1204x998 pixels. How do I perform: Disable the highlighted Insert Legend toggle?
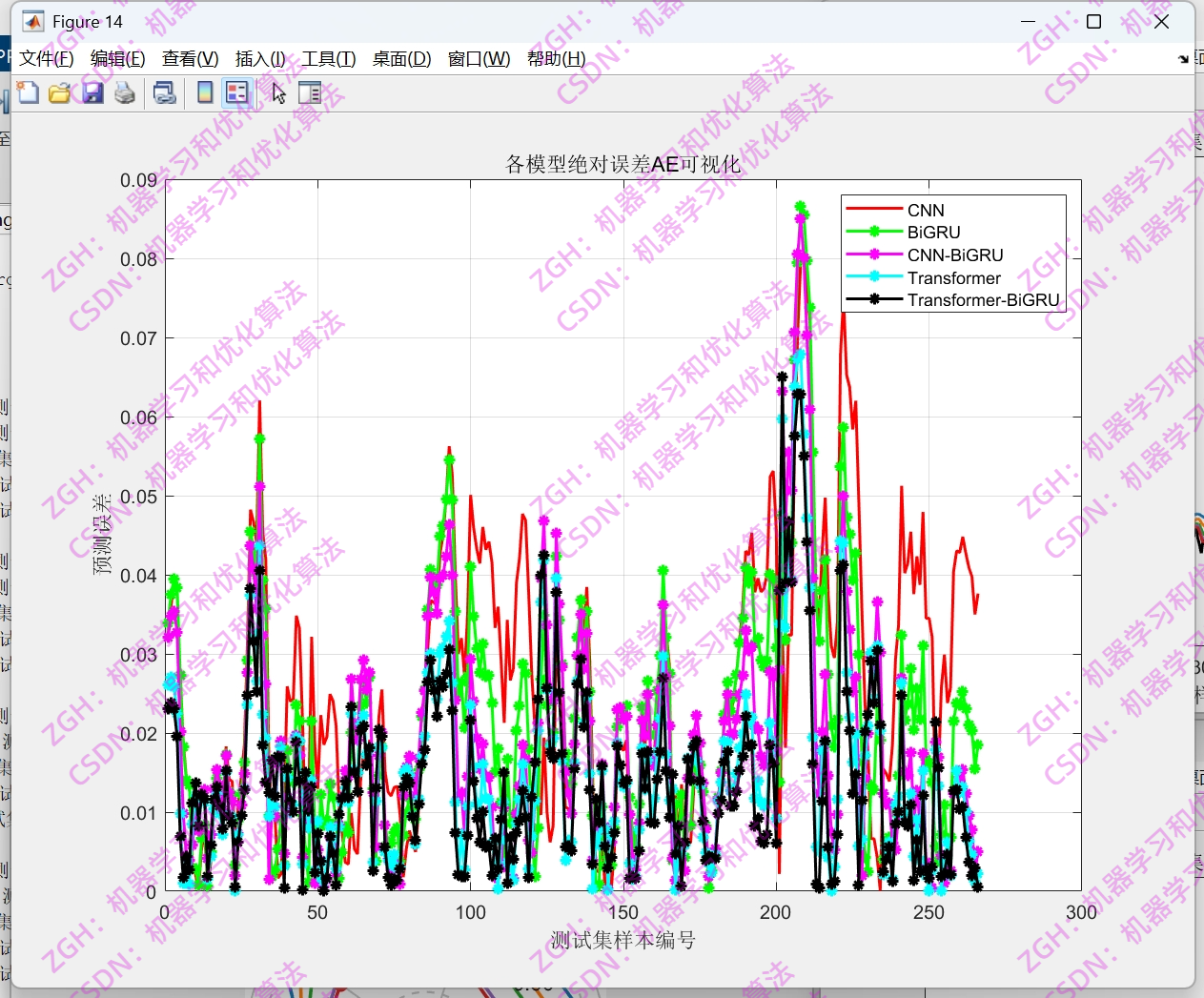(235, 92)
